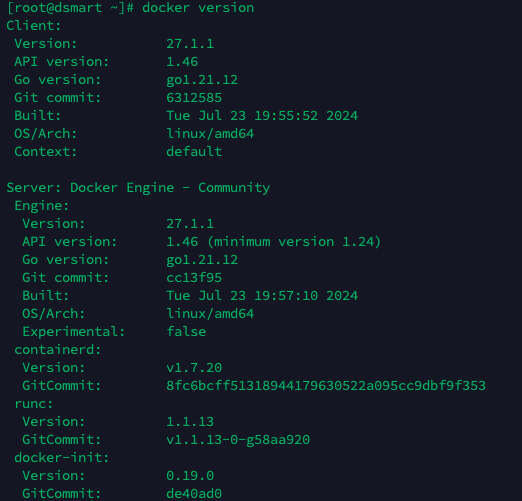Click the containerd section label
The width and height of the screenshot is (522, 501).
pos(57,350)
